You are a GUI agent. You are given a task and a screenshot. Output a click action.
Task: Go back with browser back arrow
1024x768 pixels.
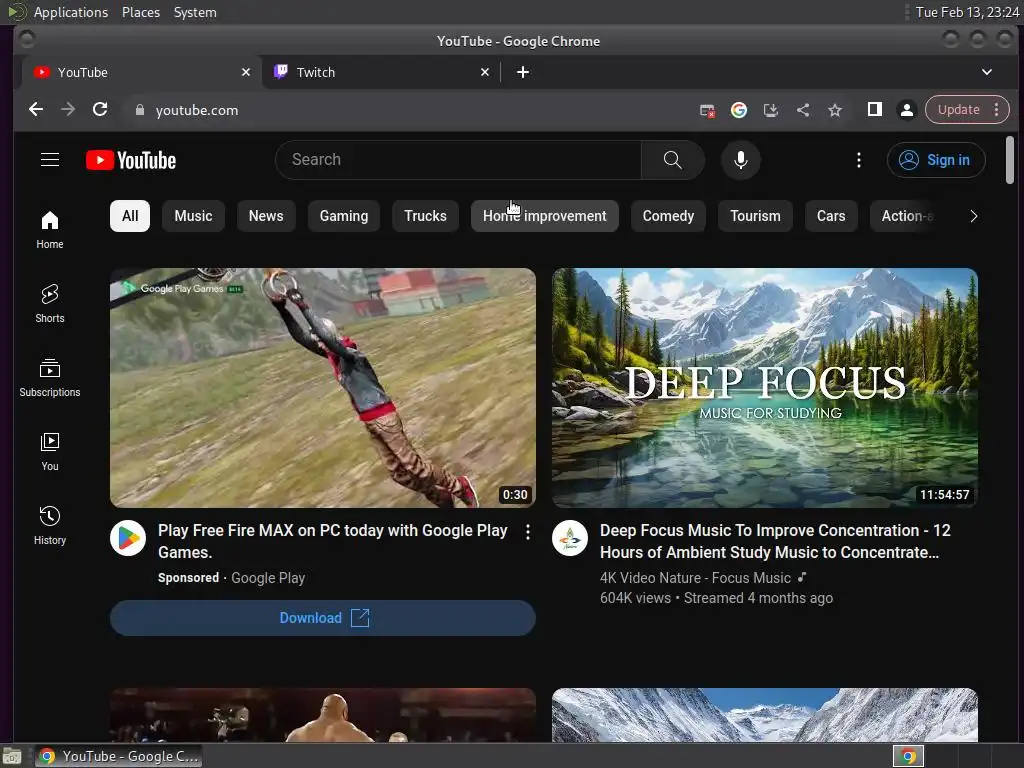coord(36,110)
